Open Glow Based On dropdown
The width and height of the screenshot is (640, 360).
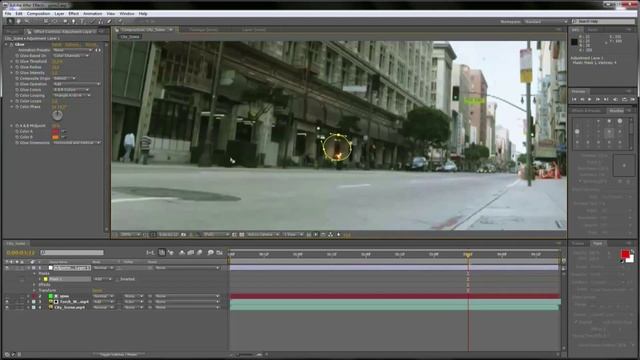(71, 56)
